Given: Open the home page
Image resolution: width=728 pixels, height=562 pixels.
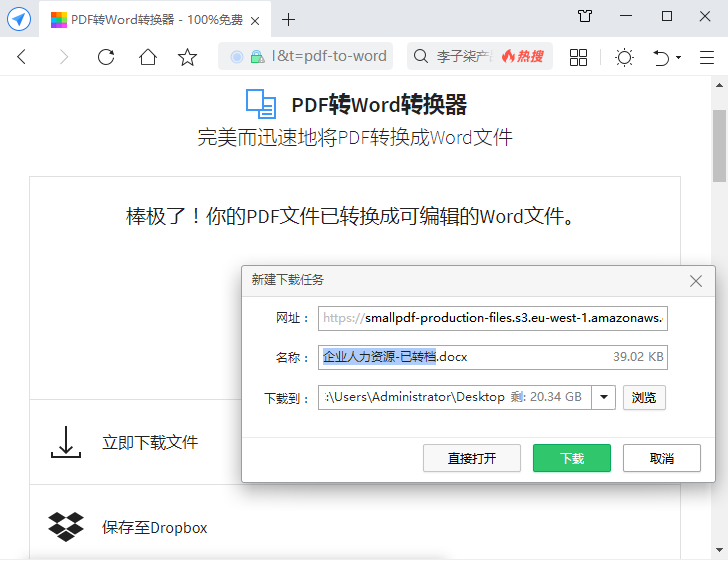Looking at the screenshot, I should click(148, 57).
